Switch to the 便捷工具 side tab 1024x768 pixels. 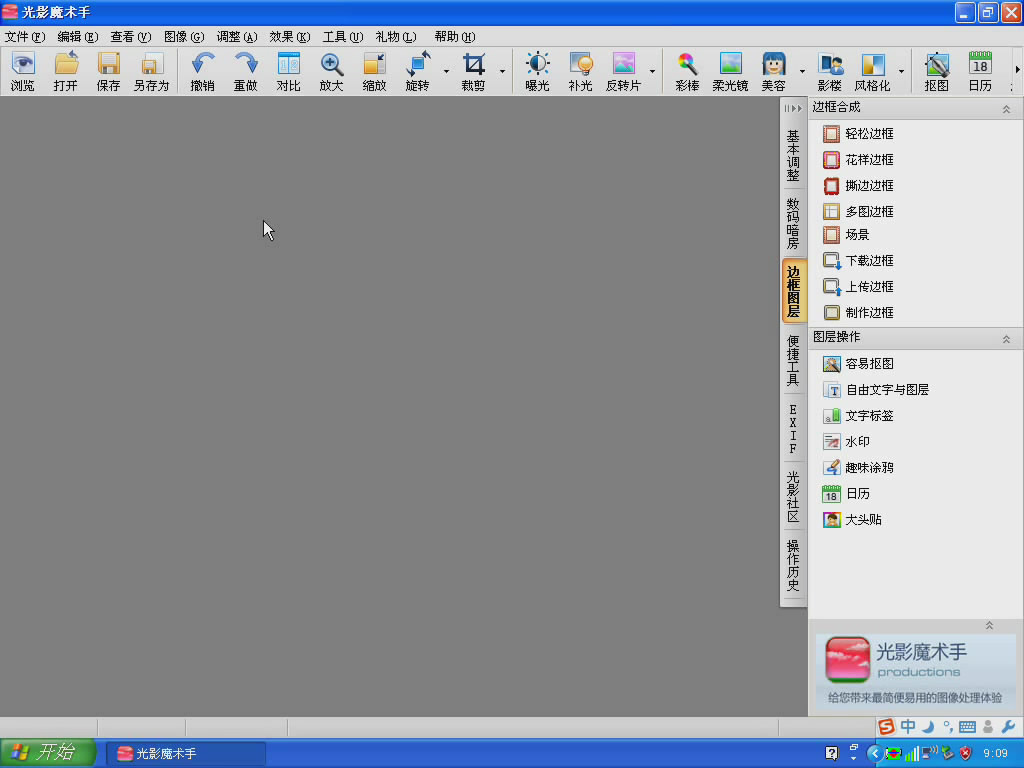(793, 360)
